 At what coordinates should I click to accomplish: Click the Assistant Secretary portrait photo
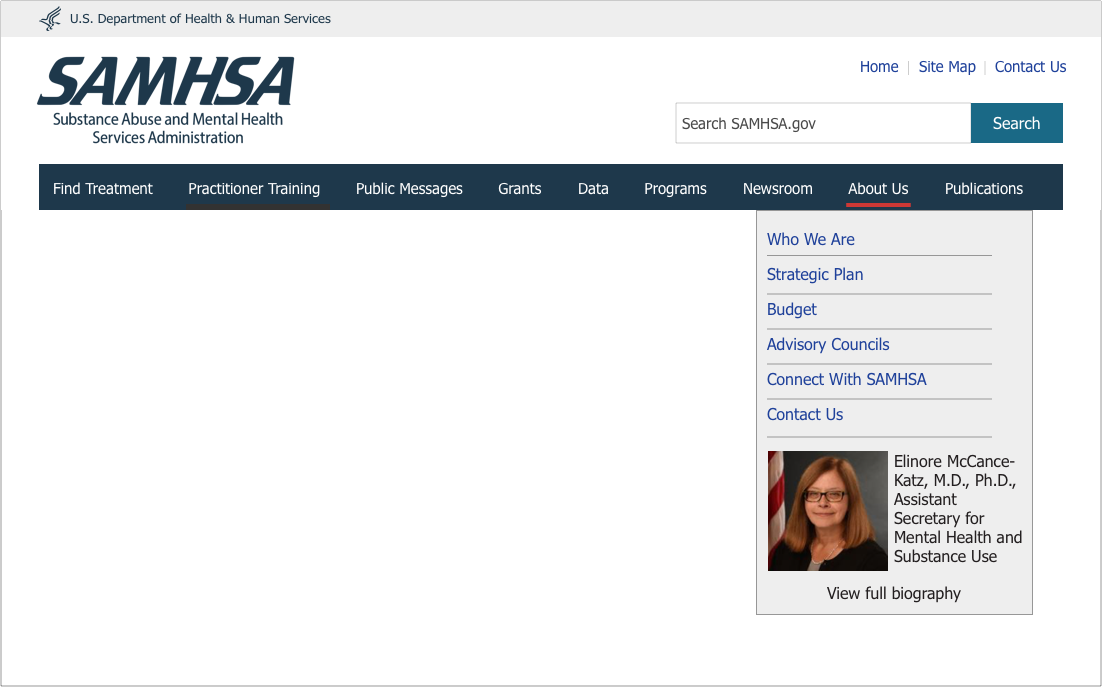click(828, 511)
